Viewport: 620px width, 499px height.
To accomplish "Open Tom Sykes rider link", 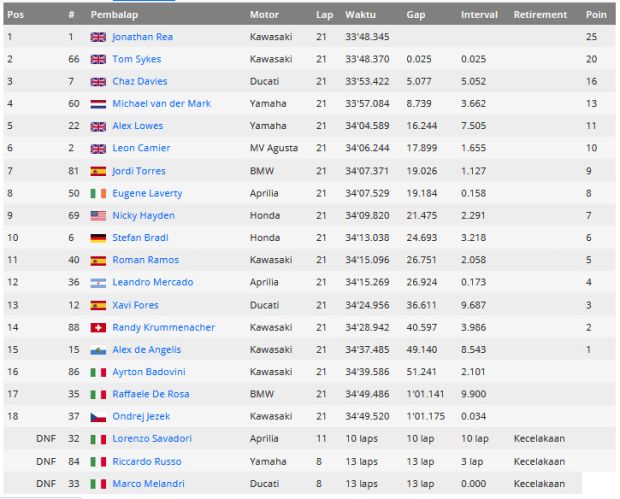I will [x=137, y=59].
